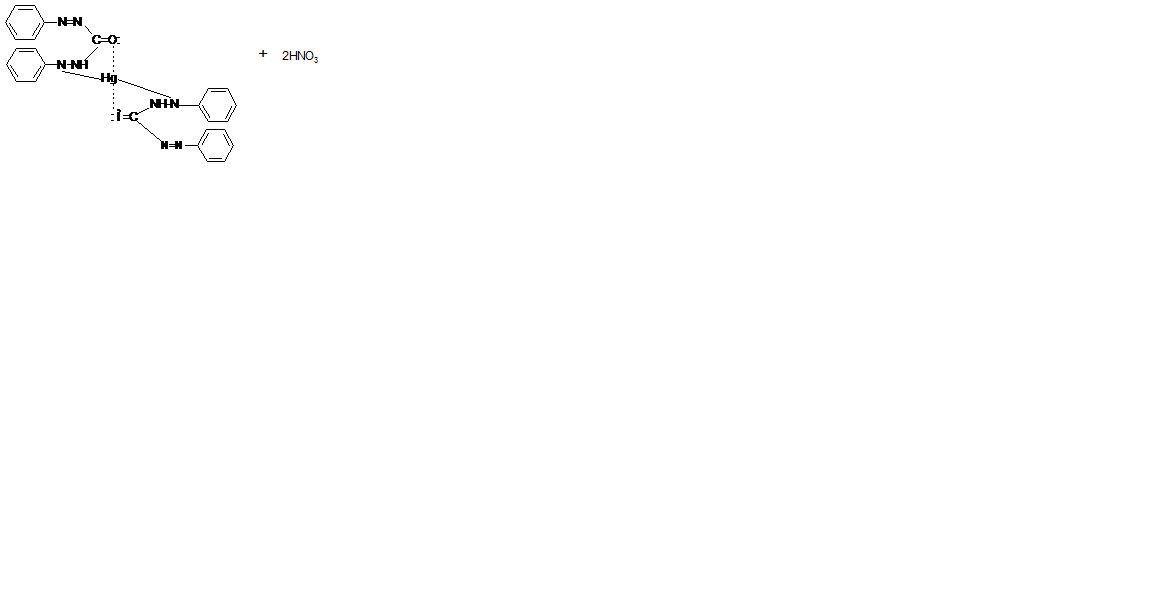Click the bond from I=C to NH-N
Image resolution: width=1173 pixels, height=611 pixels.
(144, 111)
